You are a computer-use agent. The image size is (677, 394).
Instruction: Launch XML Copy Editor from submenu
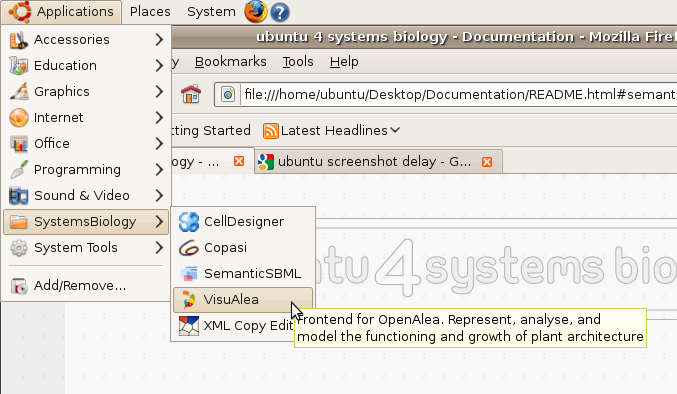point(234,326)
